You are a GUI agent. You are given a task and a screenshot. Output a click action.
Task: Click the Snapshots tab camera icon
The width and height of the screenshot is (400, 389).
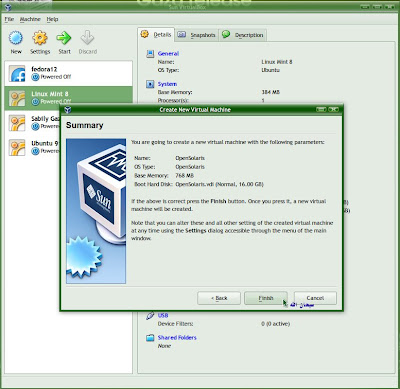[182, 34]
